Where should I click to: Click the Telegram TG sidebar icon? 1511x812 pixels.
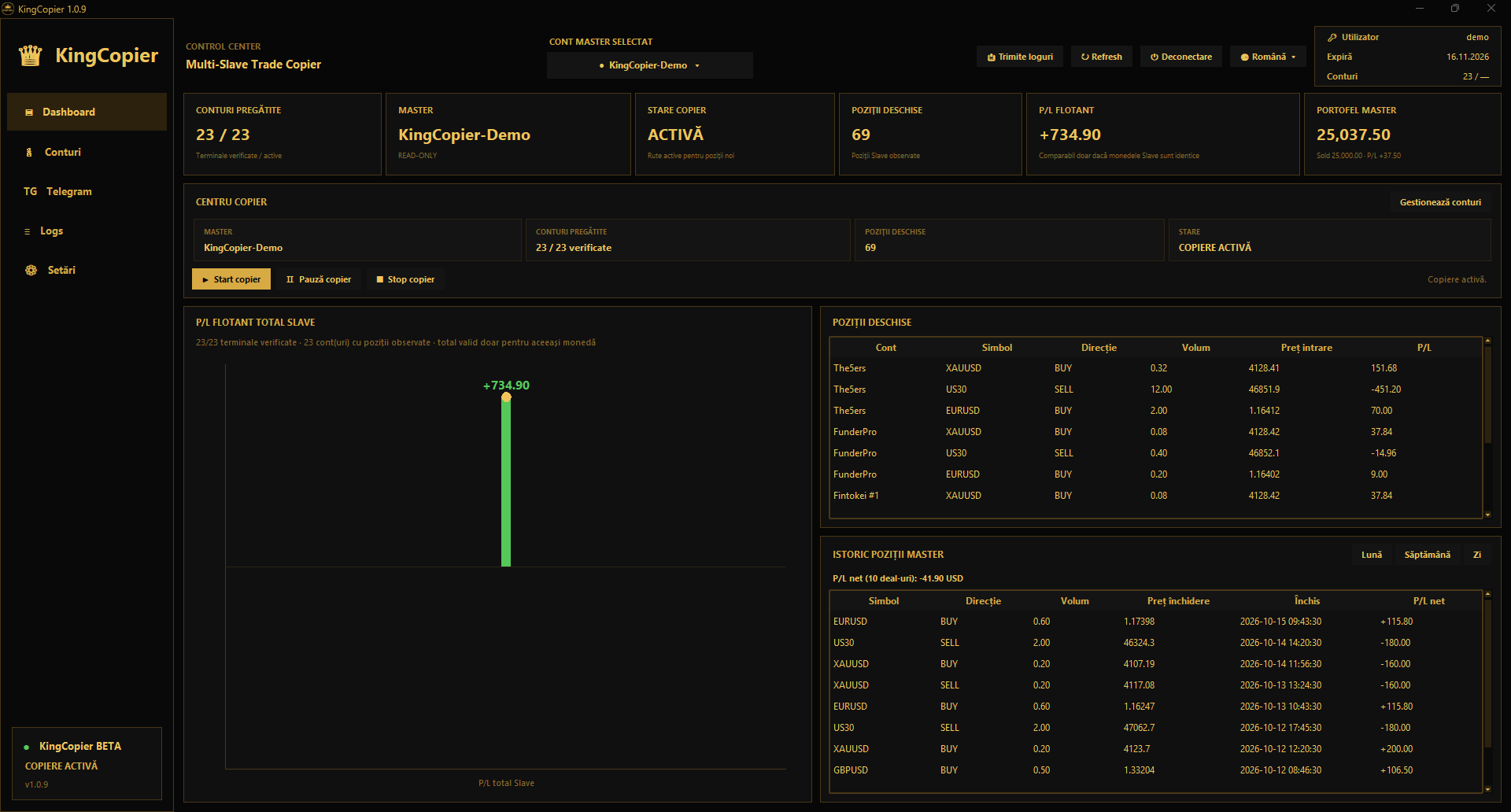tap(31, 192)
